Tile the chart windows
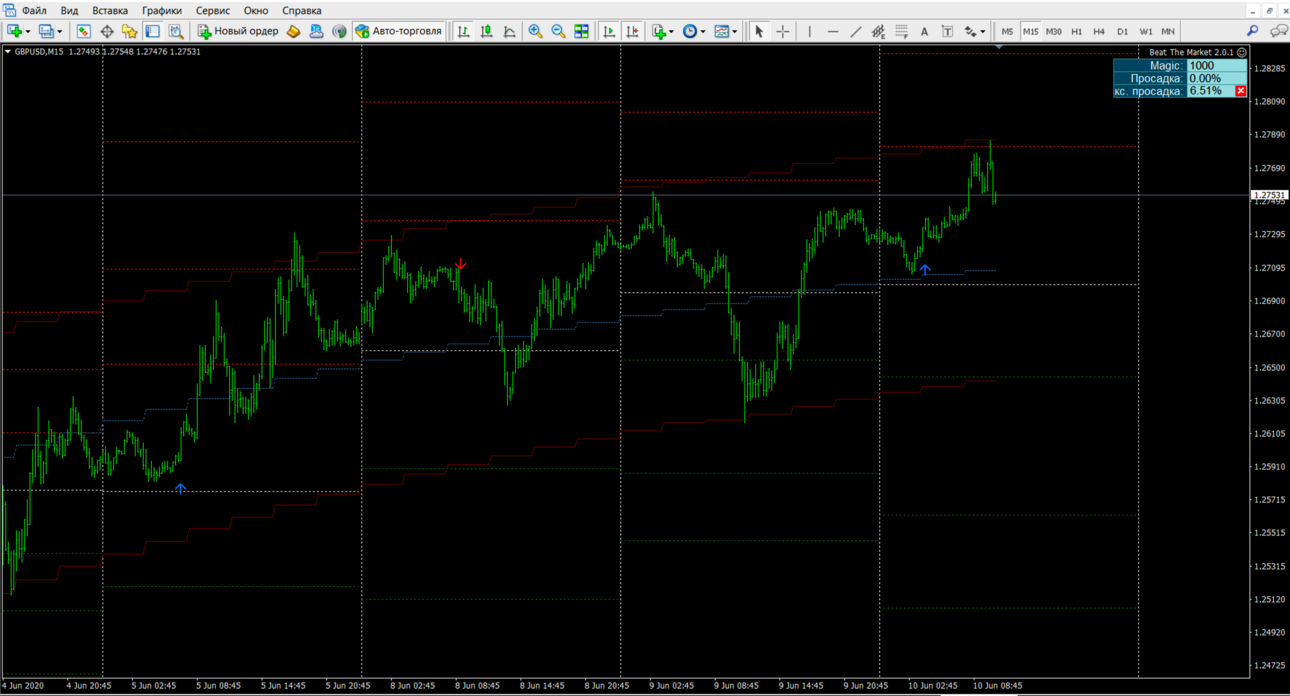Viewport: 1290px width, 696px height. [x=582, y=31]
